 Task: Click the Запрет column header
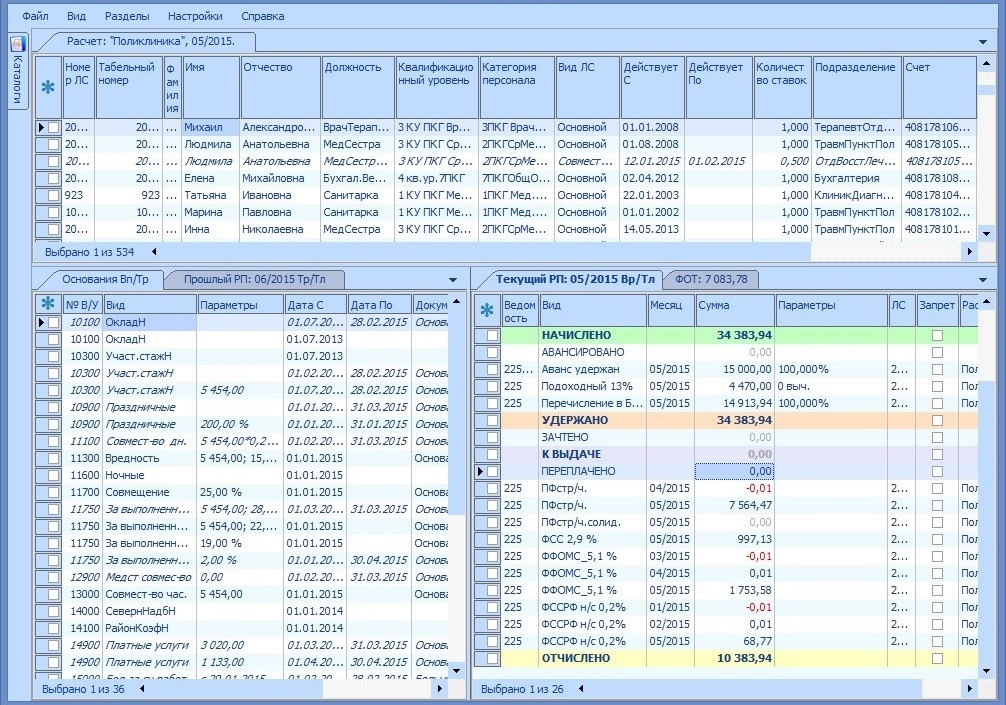937,311
